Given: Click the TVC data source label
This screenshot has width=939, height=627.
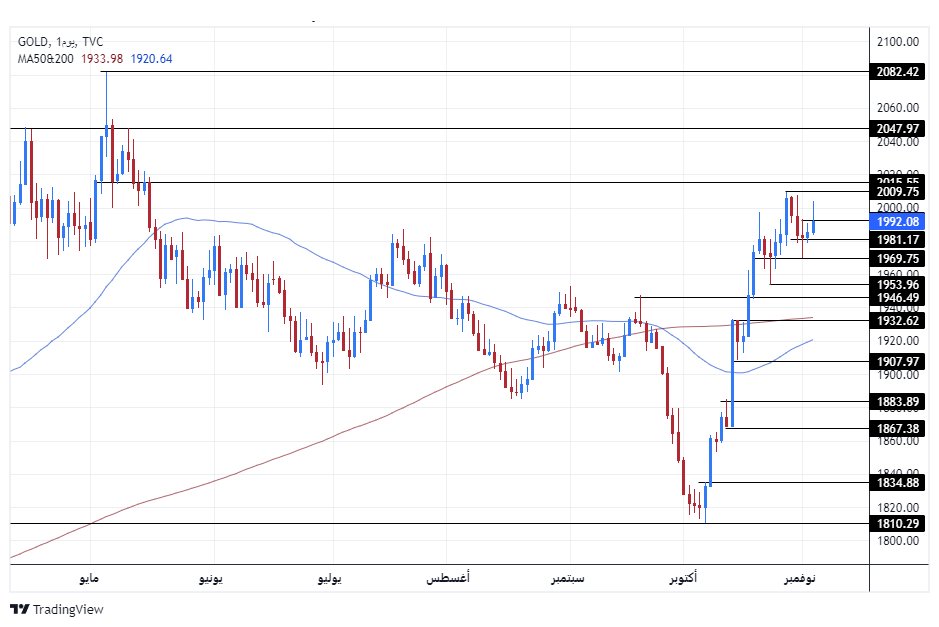Looking at the screenshot, I should pos(93,42).
